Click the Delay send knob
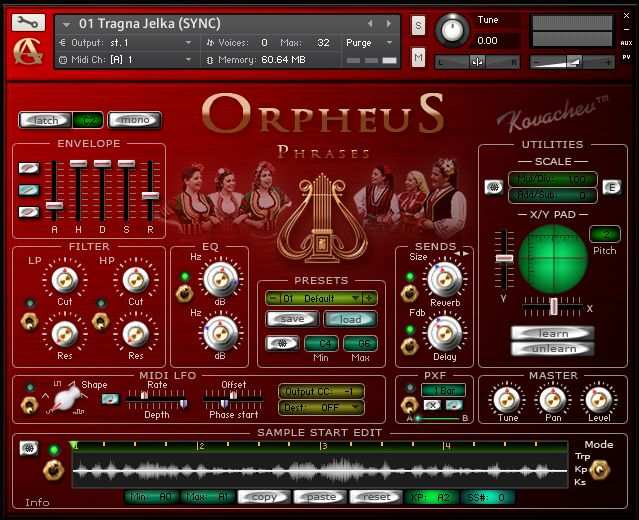 (x=445, y=333)
